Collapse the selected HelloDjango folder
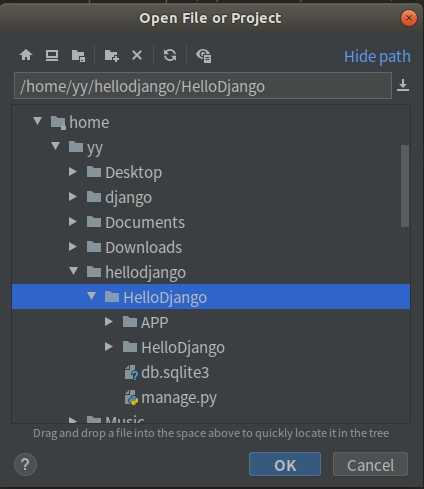This screenshot has width=424, height=489. pos(91,296)
